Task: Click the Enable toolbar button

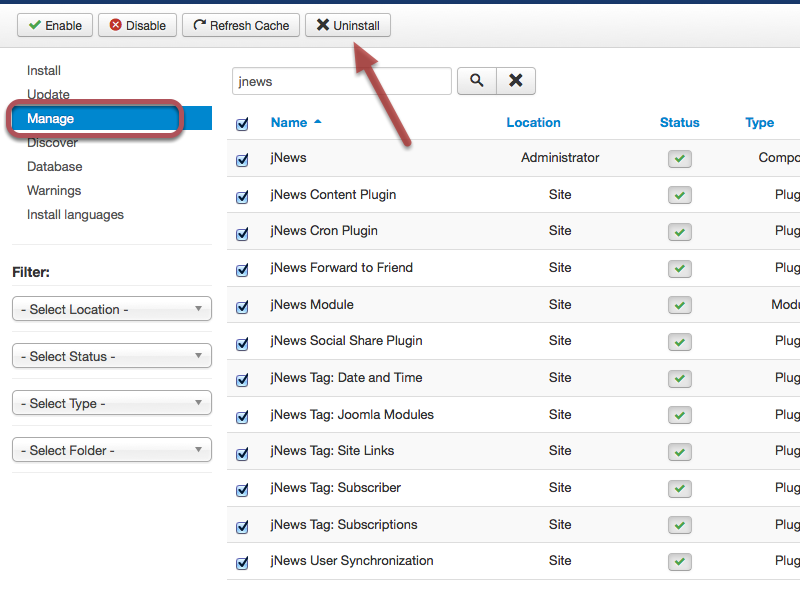Action: click(x=55, y=26)
